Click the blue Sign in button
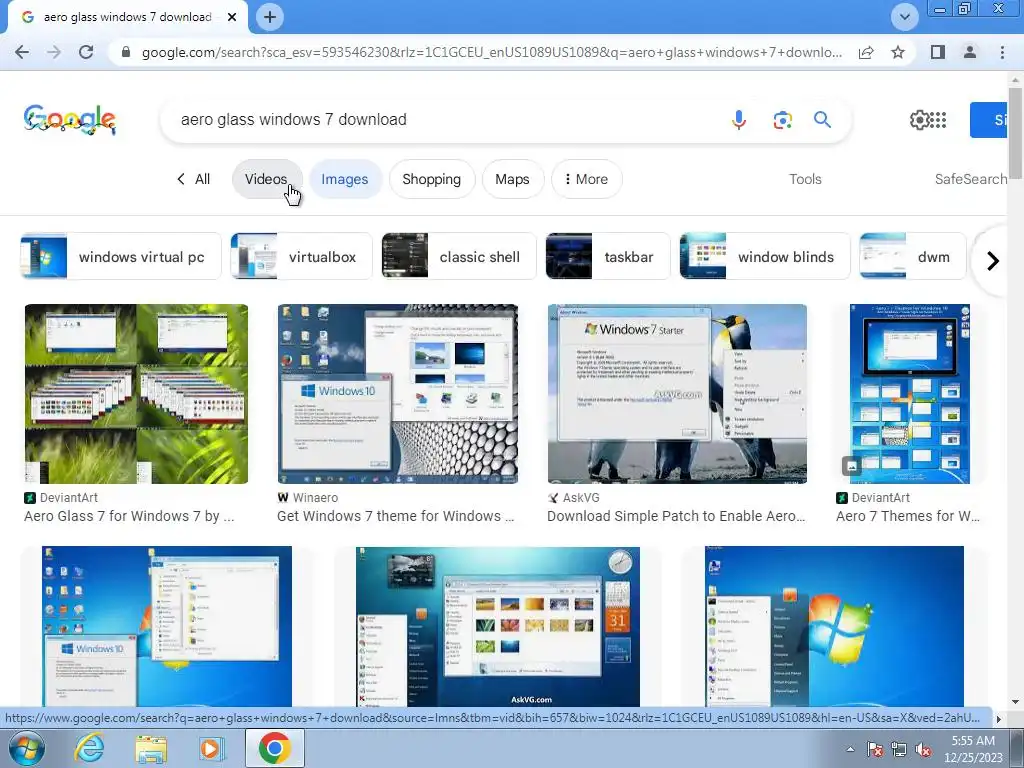The height and width of the screenshot is (768, 1024). coord(989,120)
